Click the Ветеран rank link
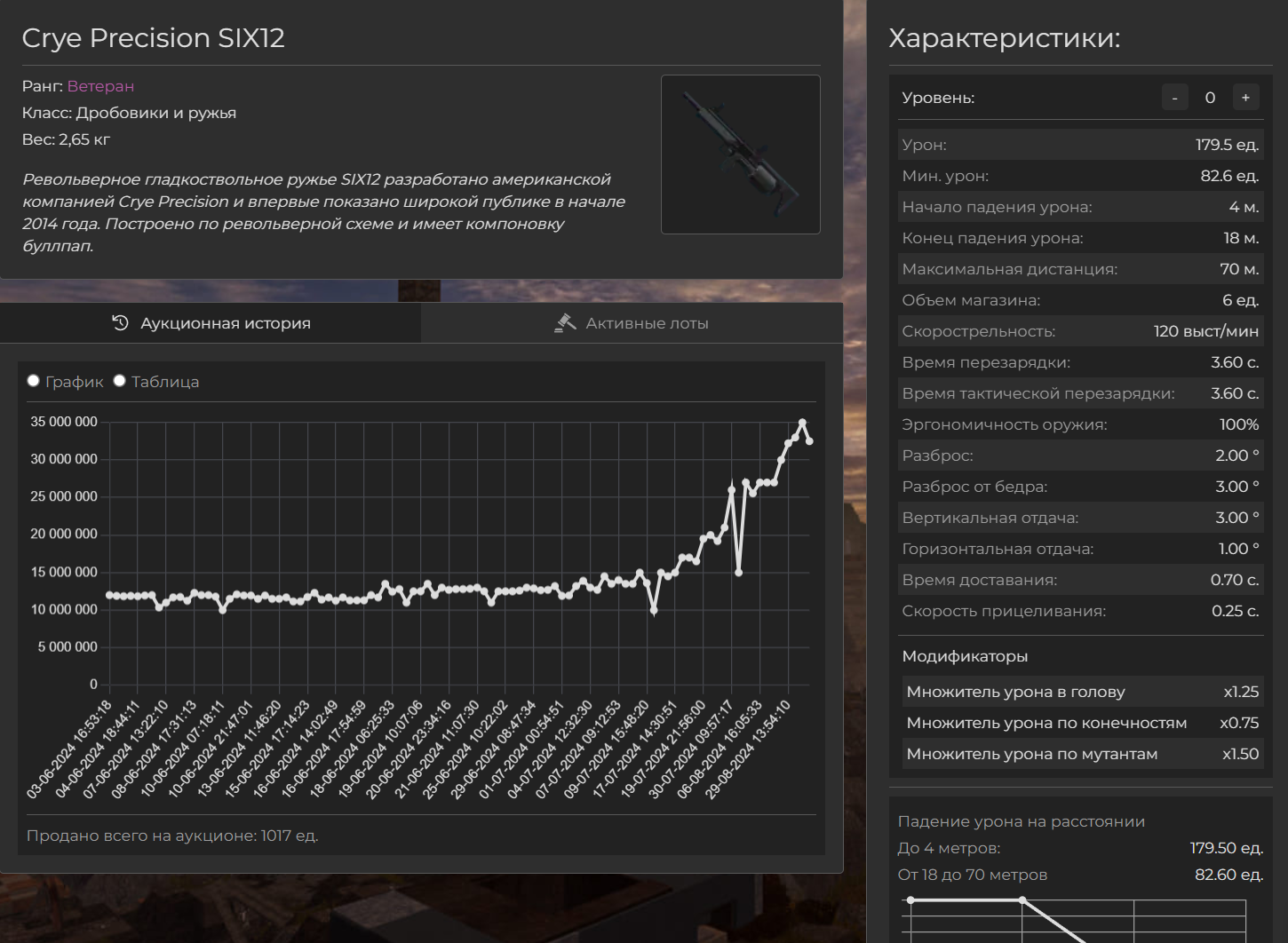The height and width of the screenshot is (943, 1288). 100,86
